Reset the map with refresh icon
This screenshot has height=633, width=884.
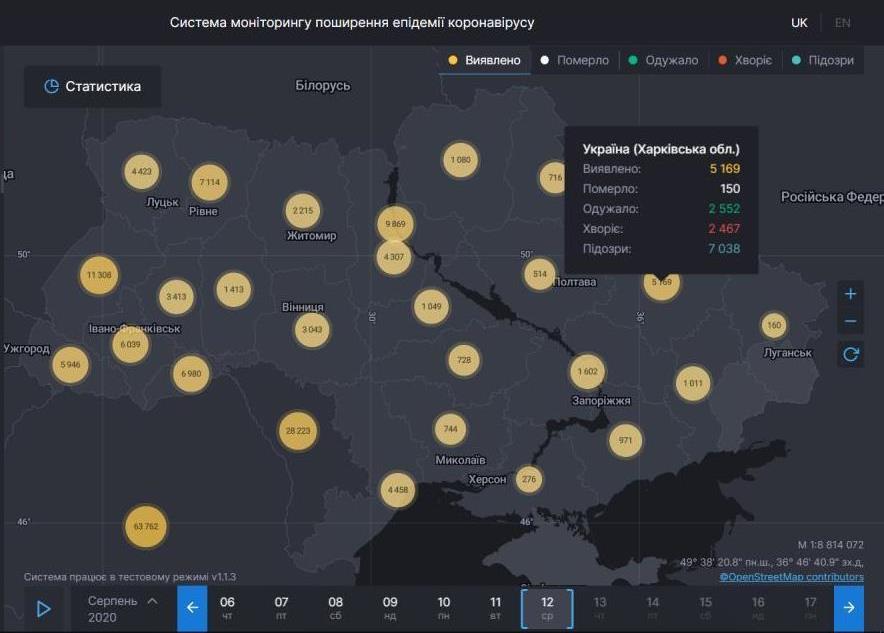coord(850,354)
